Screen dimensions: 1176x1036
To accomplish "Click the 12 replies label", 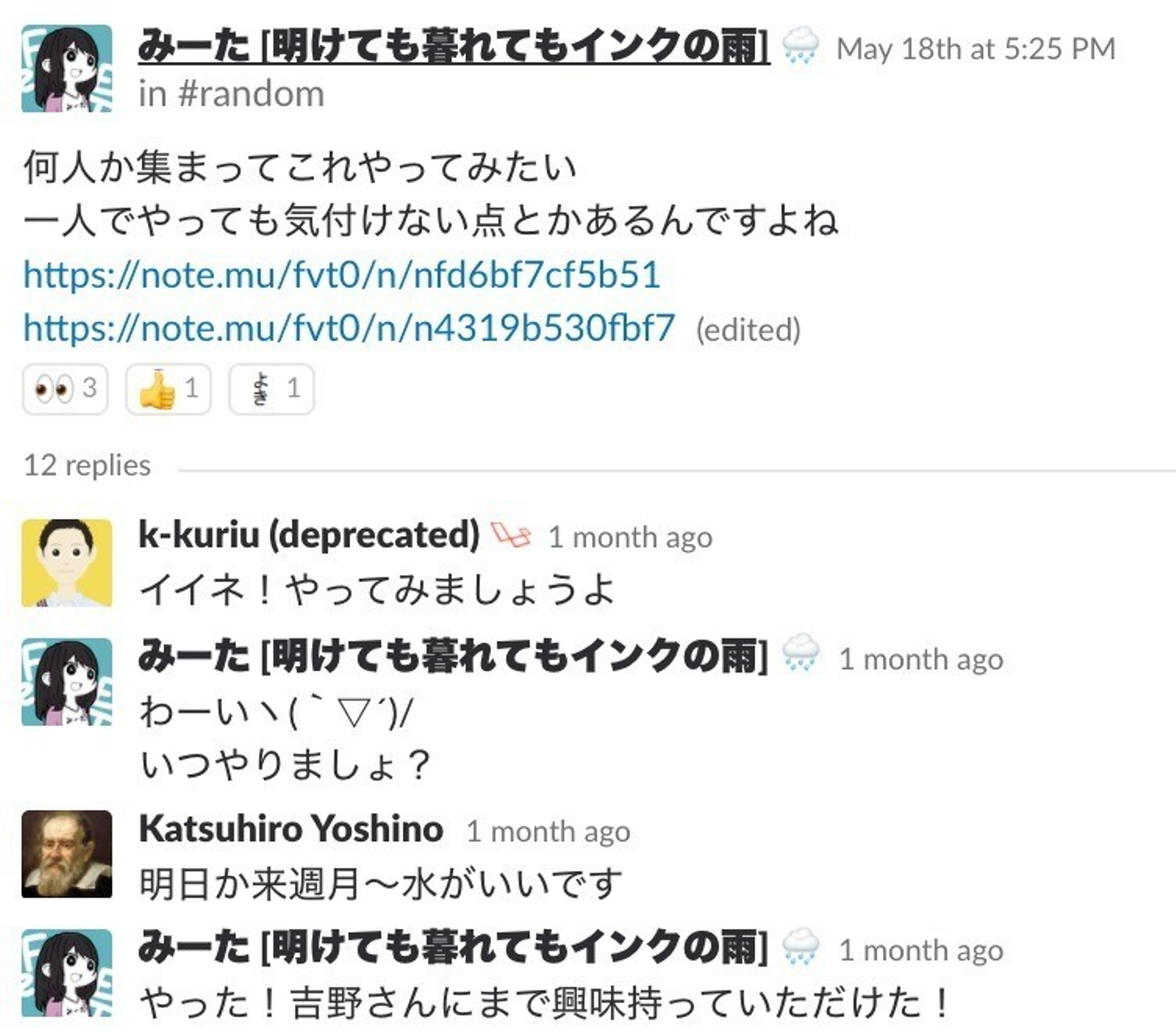I will 87,465.
